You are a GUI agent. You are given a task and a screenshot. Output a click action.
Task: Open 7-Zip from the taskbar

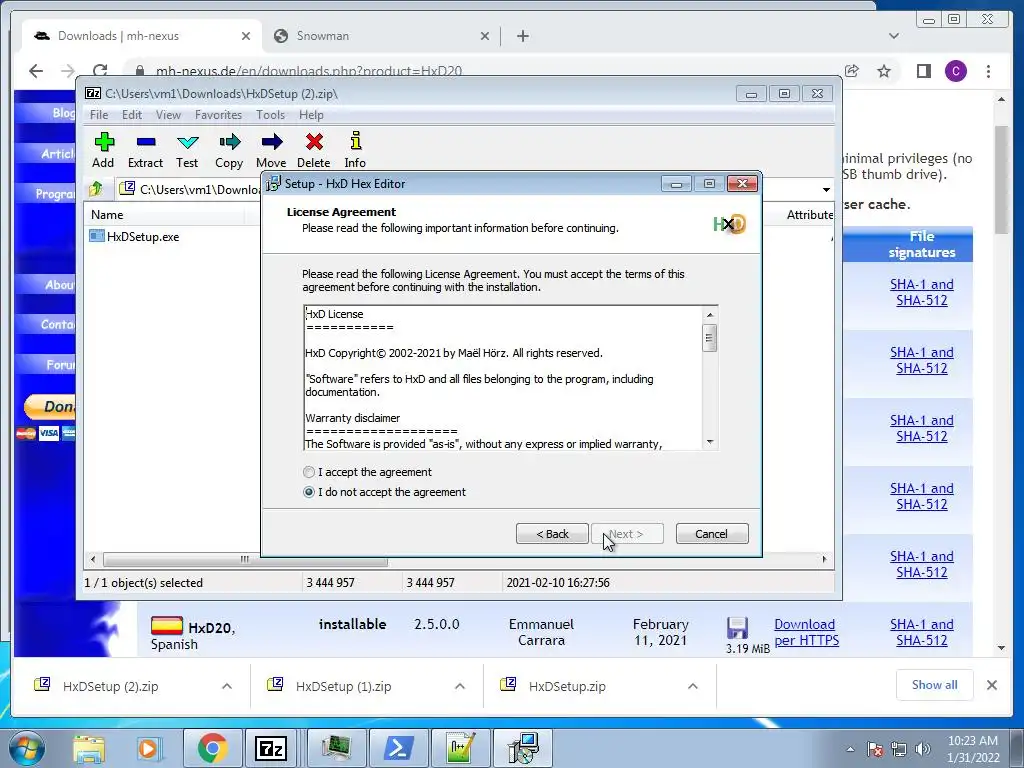271,748
